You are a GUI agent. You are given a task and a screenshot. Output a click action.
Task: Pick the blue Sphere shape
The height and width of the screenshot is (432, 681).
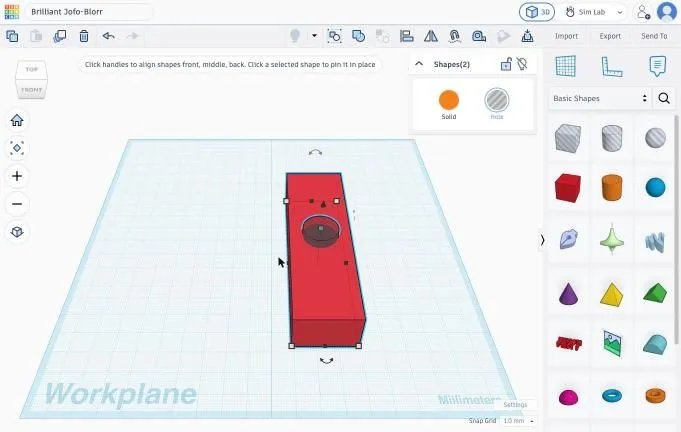[655, 188]
